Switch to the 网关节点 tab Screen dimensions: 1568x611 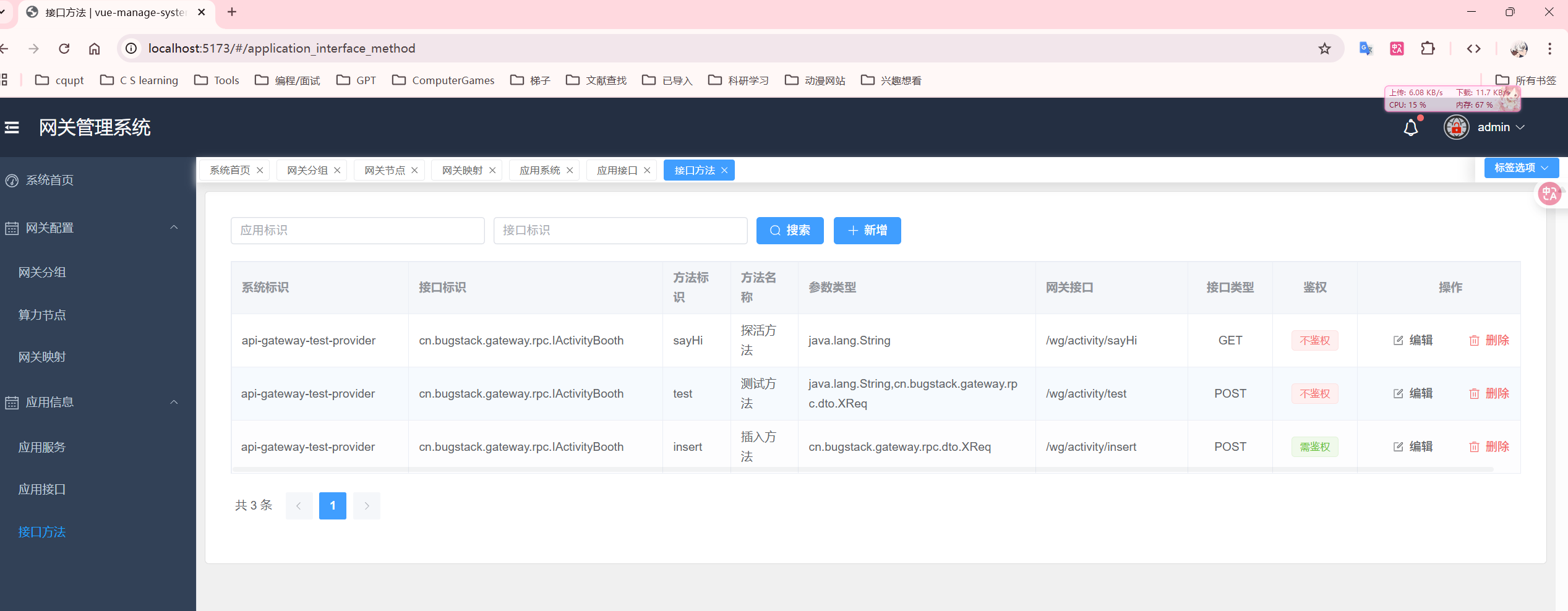384,170
